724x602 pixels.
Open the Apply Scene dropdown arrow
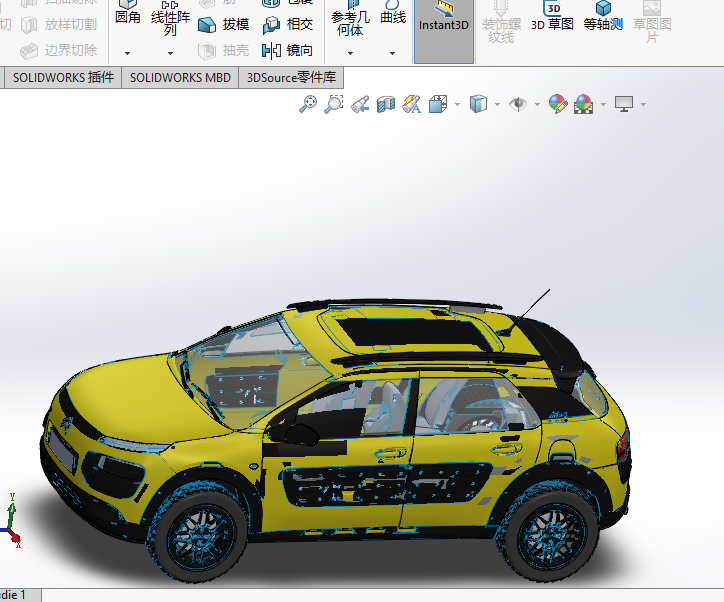point(603,105)
